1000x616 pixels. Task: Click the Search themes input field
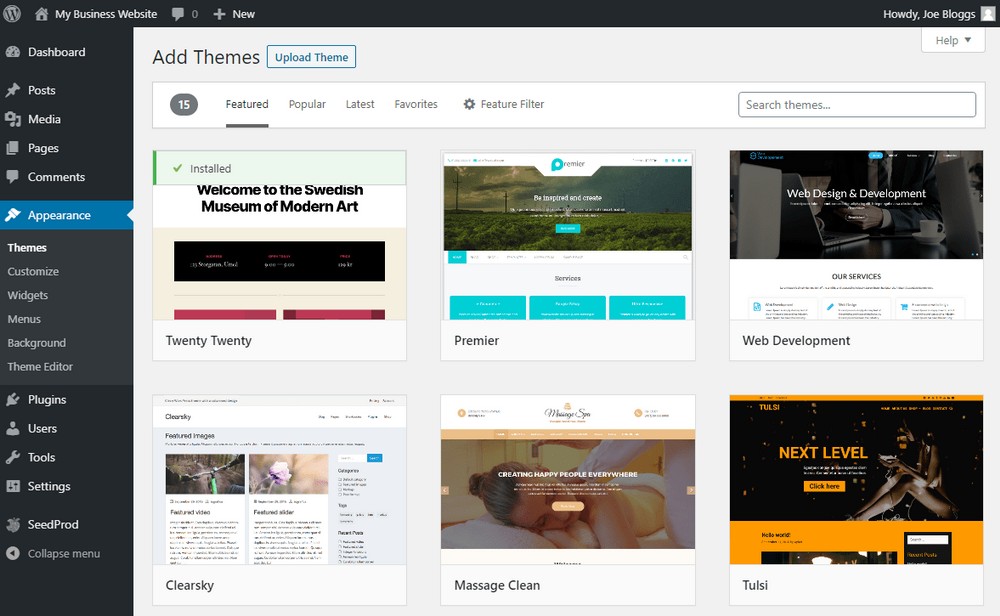coord(856,104)
